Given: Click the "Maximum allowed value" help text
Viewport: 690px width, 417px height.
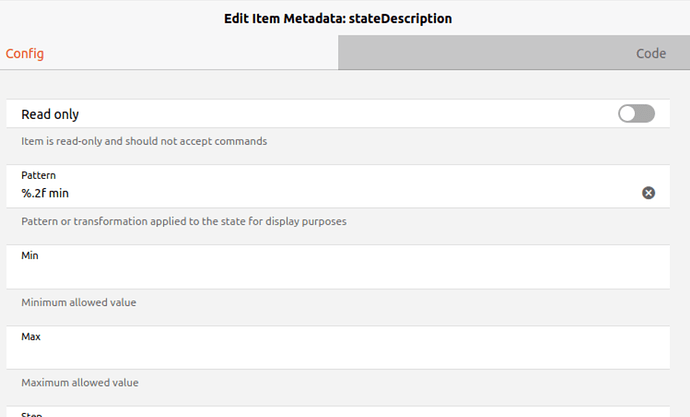Looking at the screenshot, I should click(x=80, y=382).
